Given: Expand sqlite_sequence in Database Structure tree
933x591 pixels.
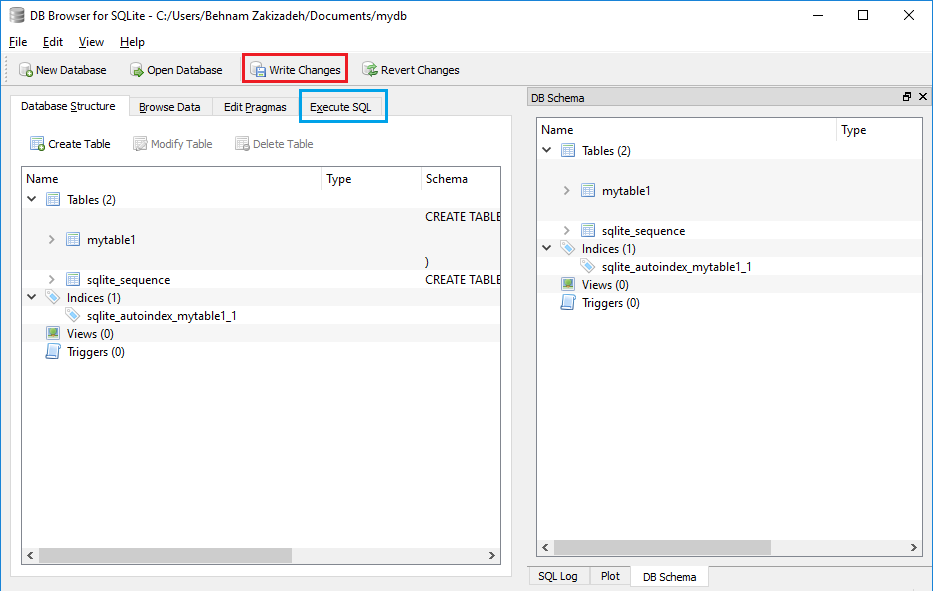Looking at the screenshot, I should pos(52,280).
